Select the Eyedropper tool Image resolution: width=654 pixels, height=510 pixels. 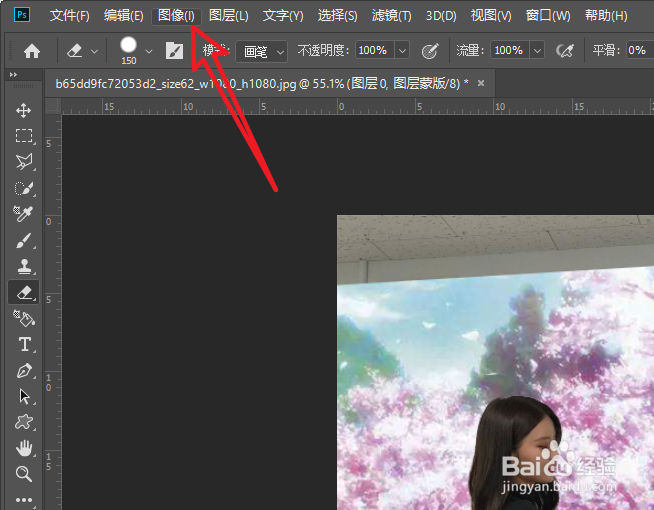(23, 214)
